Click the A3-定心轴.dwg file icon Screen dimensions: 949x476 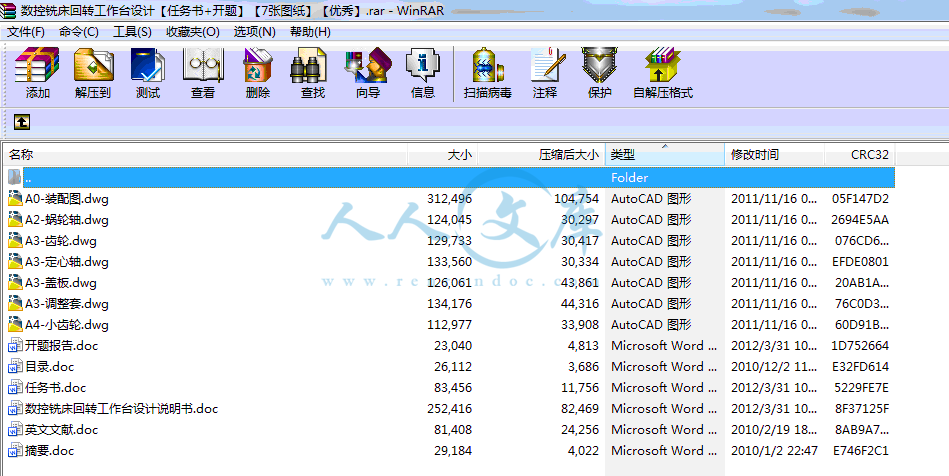tap(15, 262)
